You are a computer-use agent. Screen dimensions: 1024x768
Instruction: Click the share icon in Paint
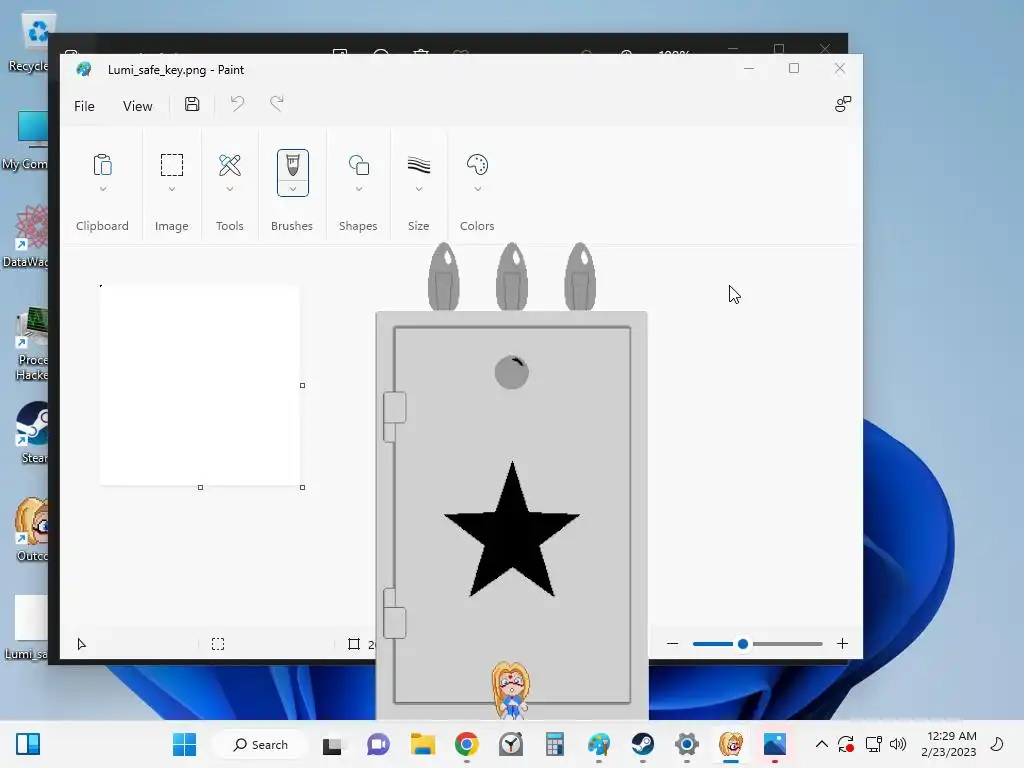click(843, 104)
